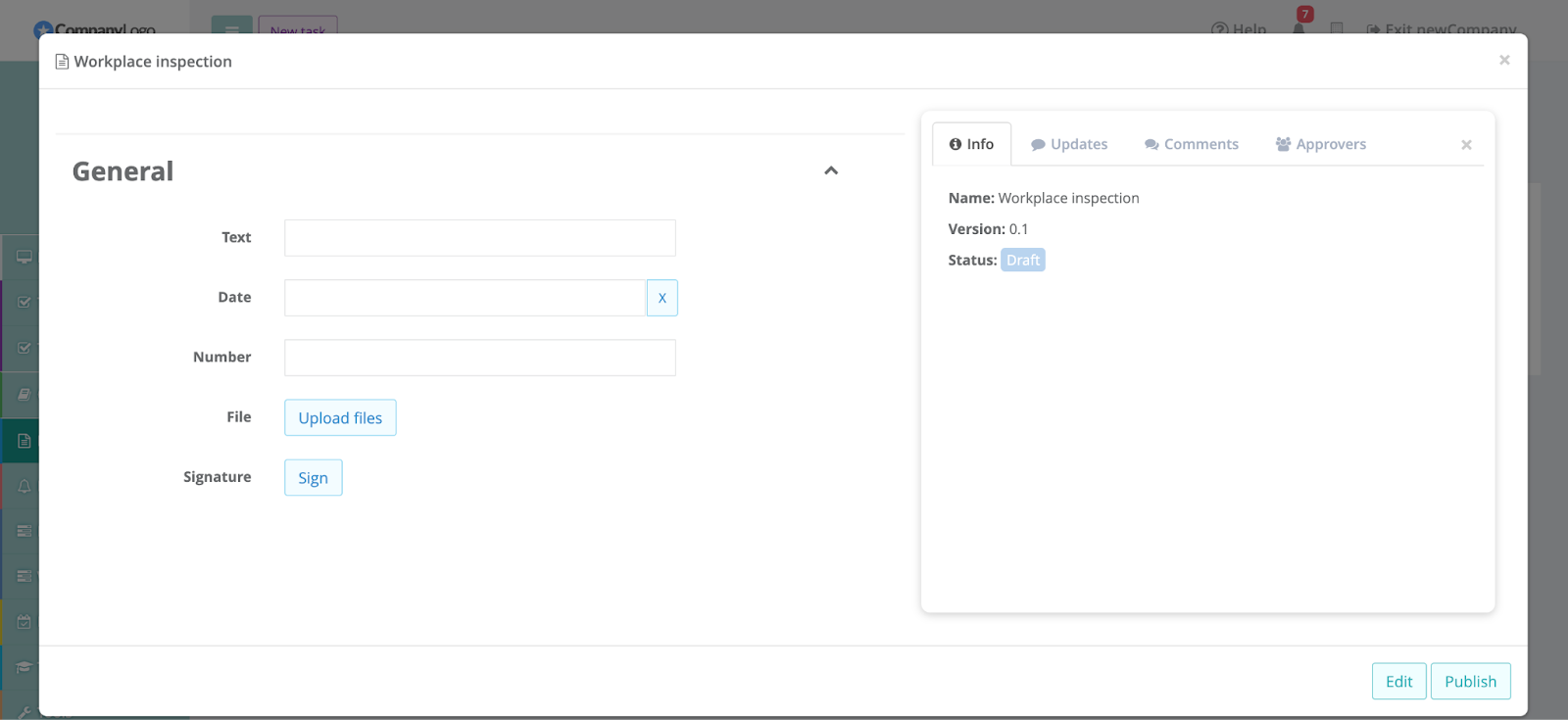
Task: Open the bell icon in sidebar
Action: (24, 487)
